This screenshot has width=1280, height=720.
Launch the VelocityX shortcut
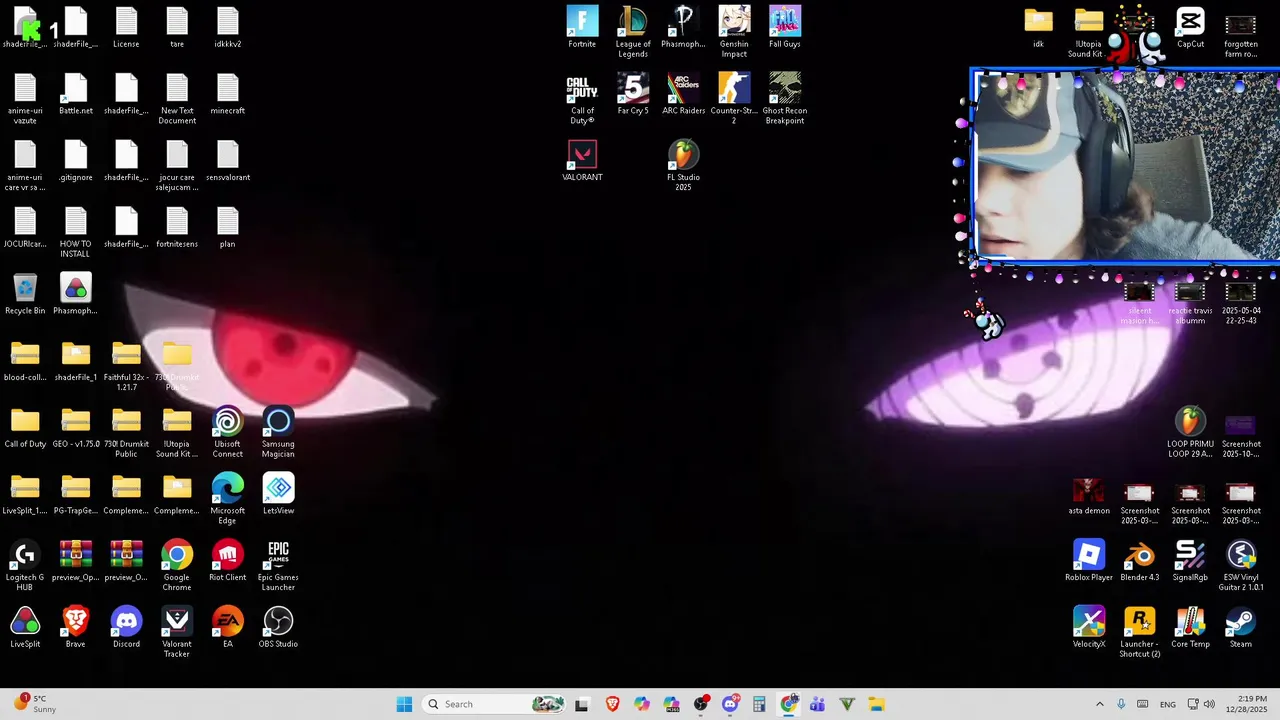(x=1089, y=627)
